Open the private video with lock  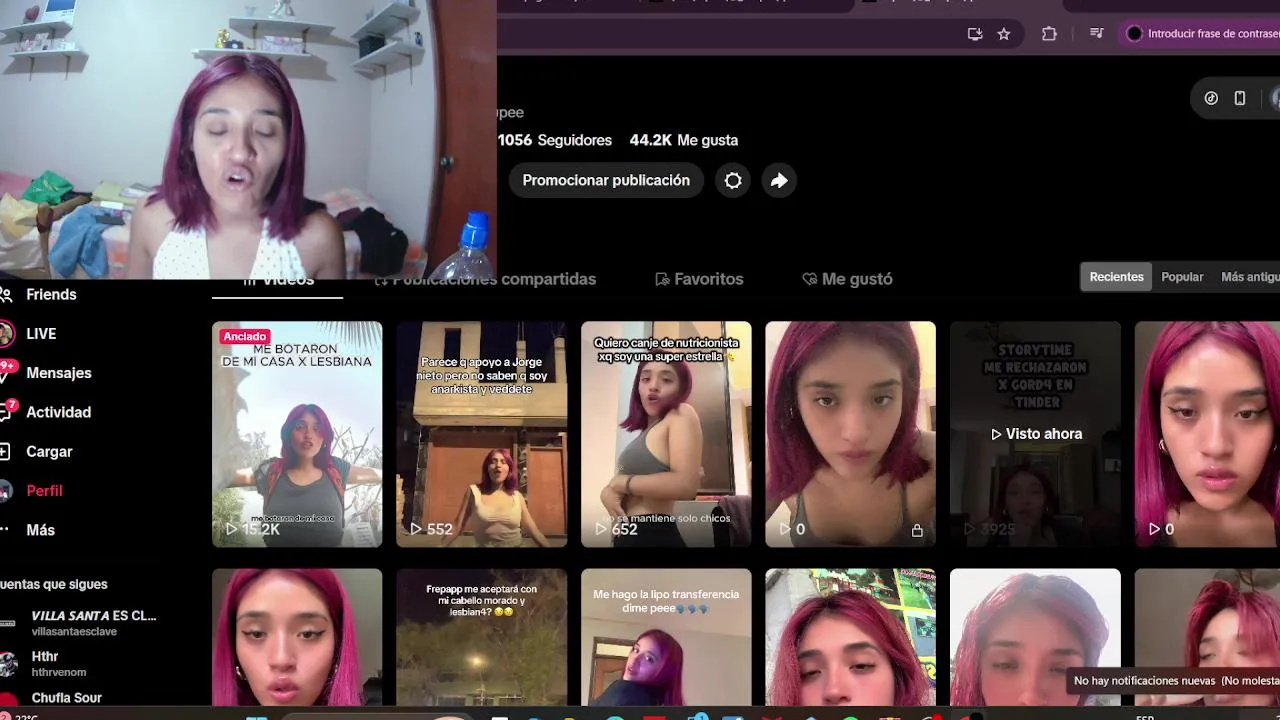(x=850, y=434)
